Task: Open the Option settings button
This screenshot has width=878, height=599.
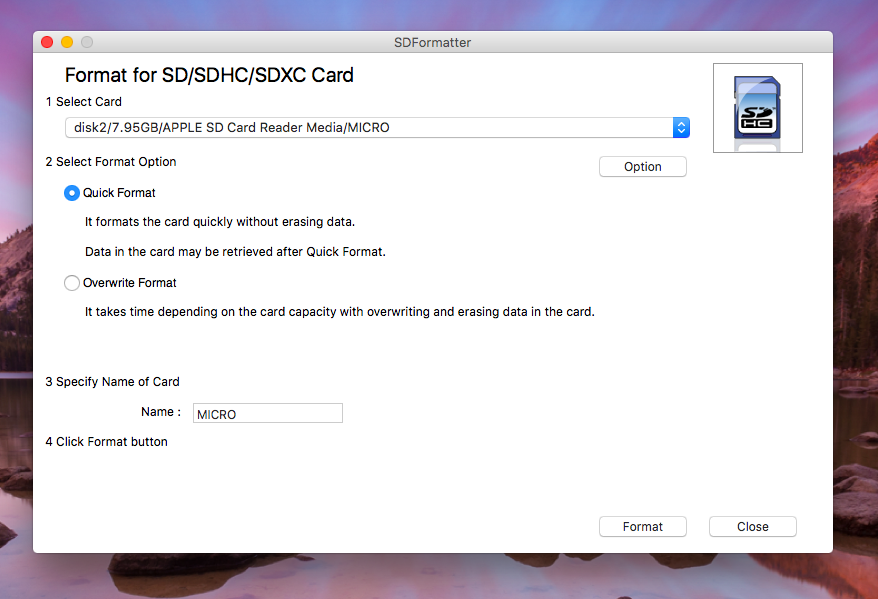Action: click(x=642, y=167)
